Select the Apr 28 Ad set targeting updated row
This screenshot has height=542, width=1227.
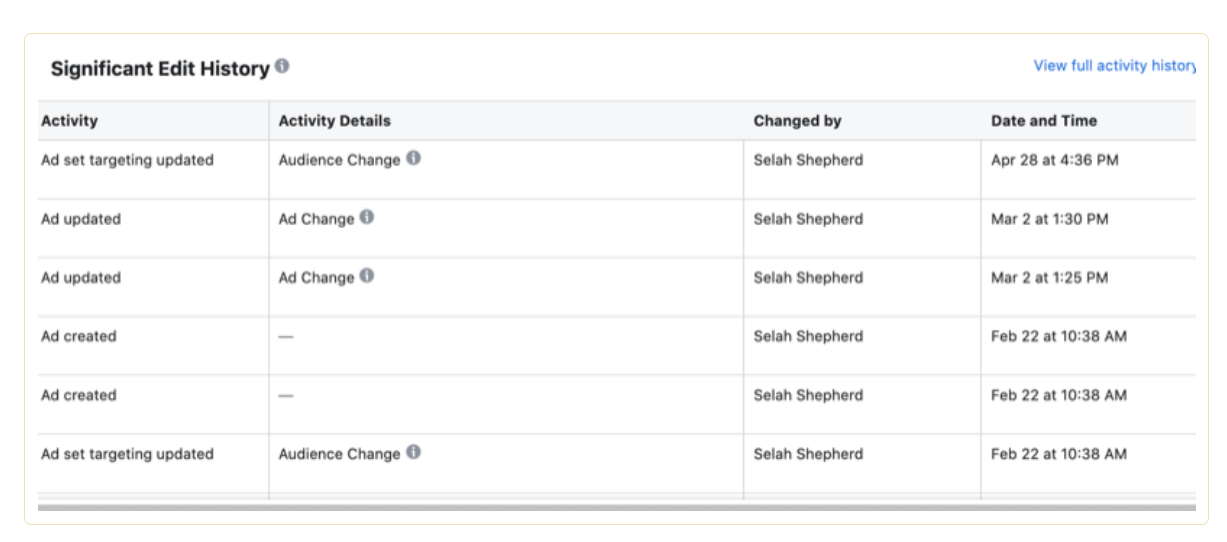click(x=127, y=160)
